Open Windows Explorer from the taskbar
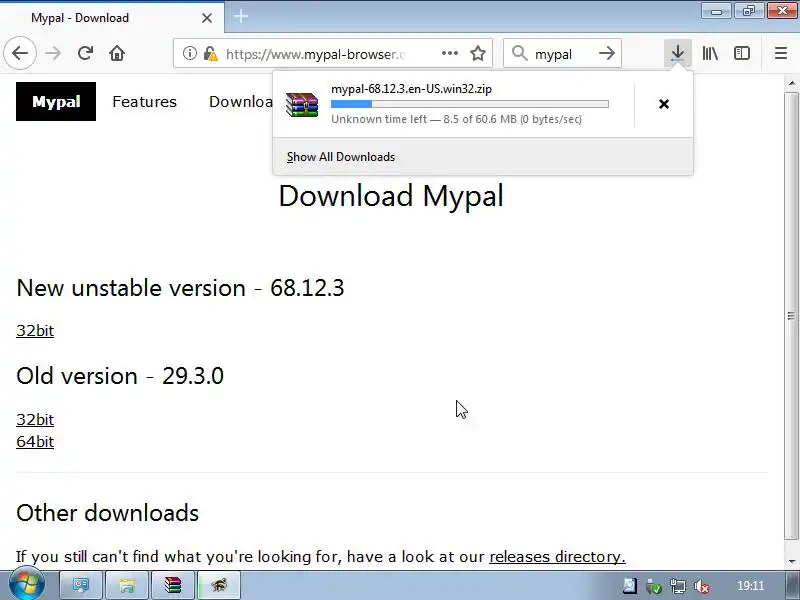 pos(127,585)
